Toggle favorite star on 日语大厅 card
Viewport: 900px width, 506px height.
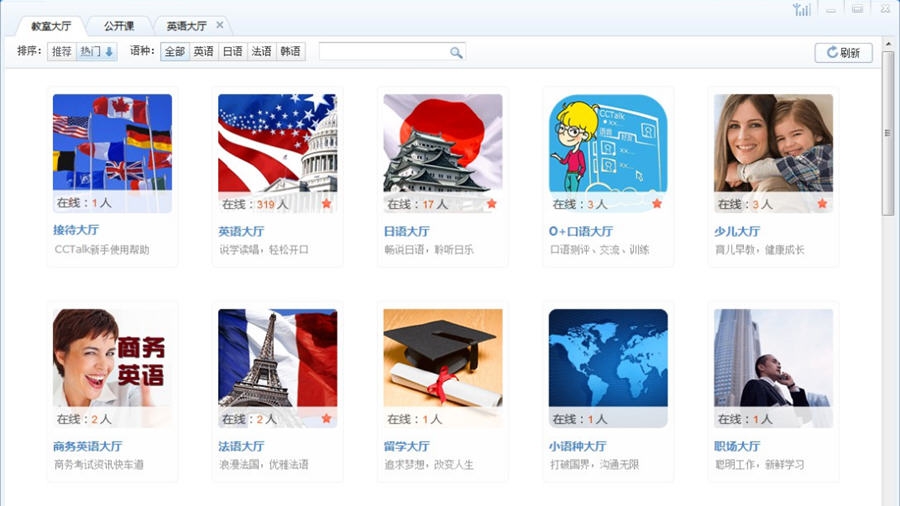(x=491, y=203)
